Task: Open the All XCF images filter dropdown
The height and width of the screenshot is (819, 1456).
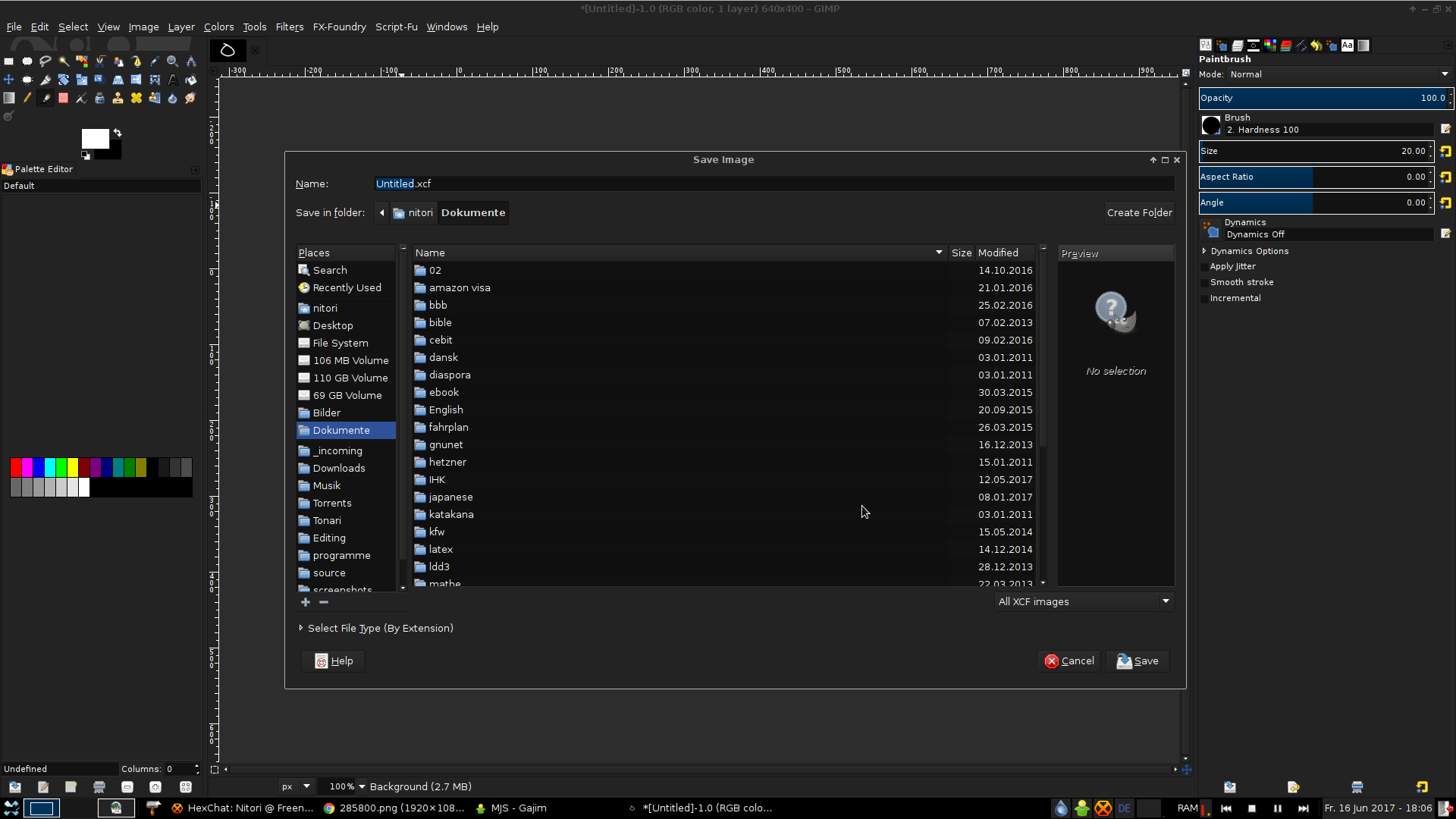Action: 1083,601
